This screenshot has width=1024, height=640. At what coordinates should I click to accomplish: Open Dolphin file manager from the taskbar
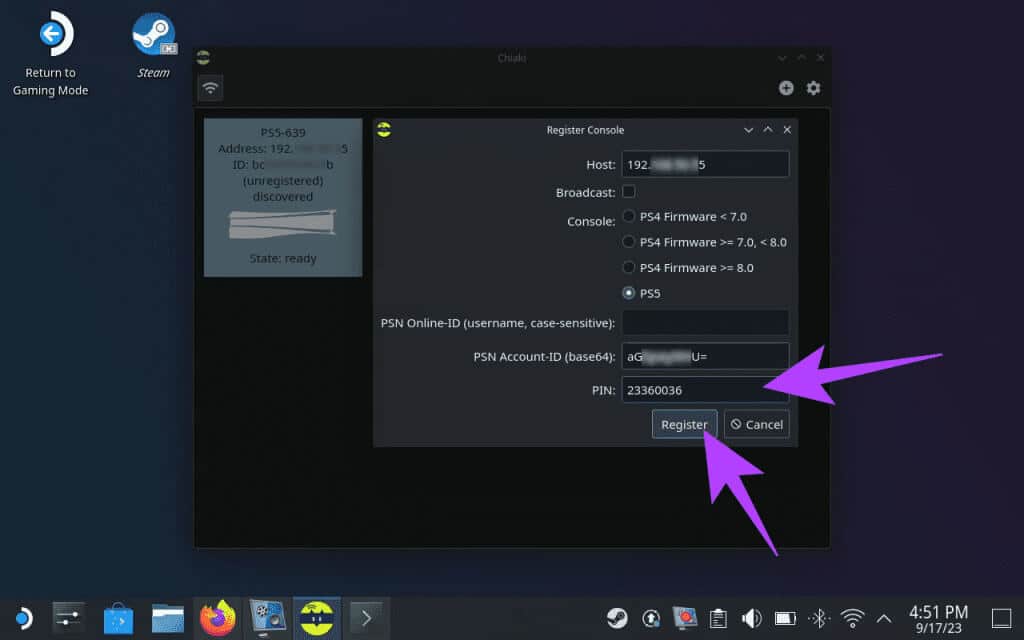coord(168,618)
